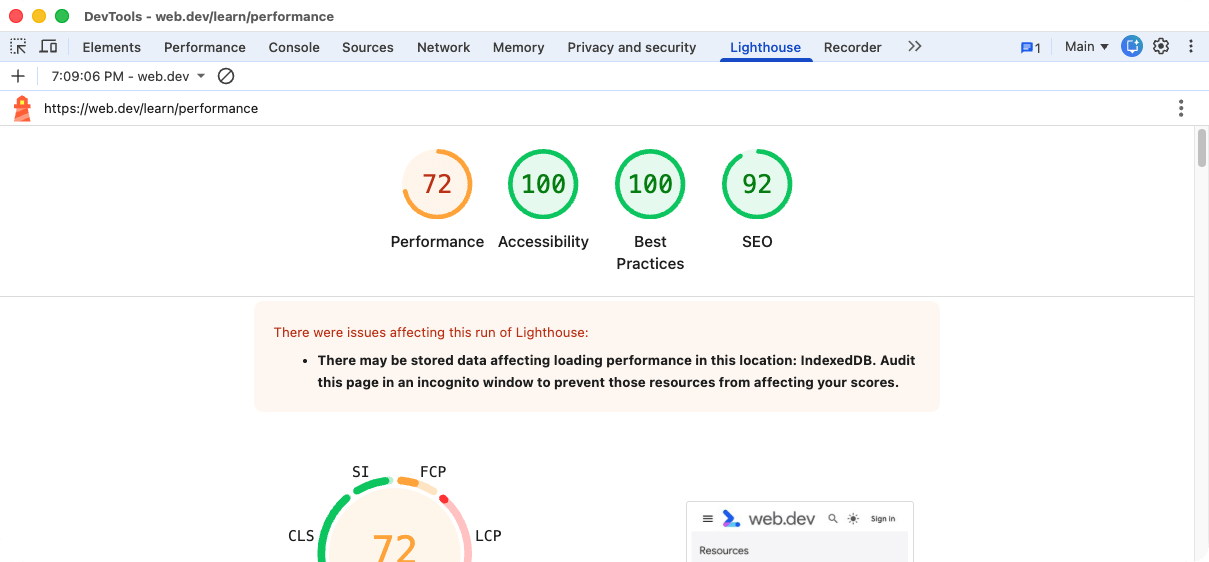Show more tabs with the chevron
Screen dimensions: 1209x562
click(914, 46)
